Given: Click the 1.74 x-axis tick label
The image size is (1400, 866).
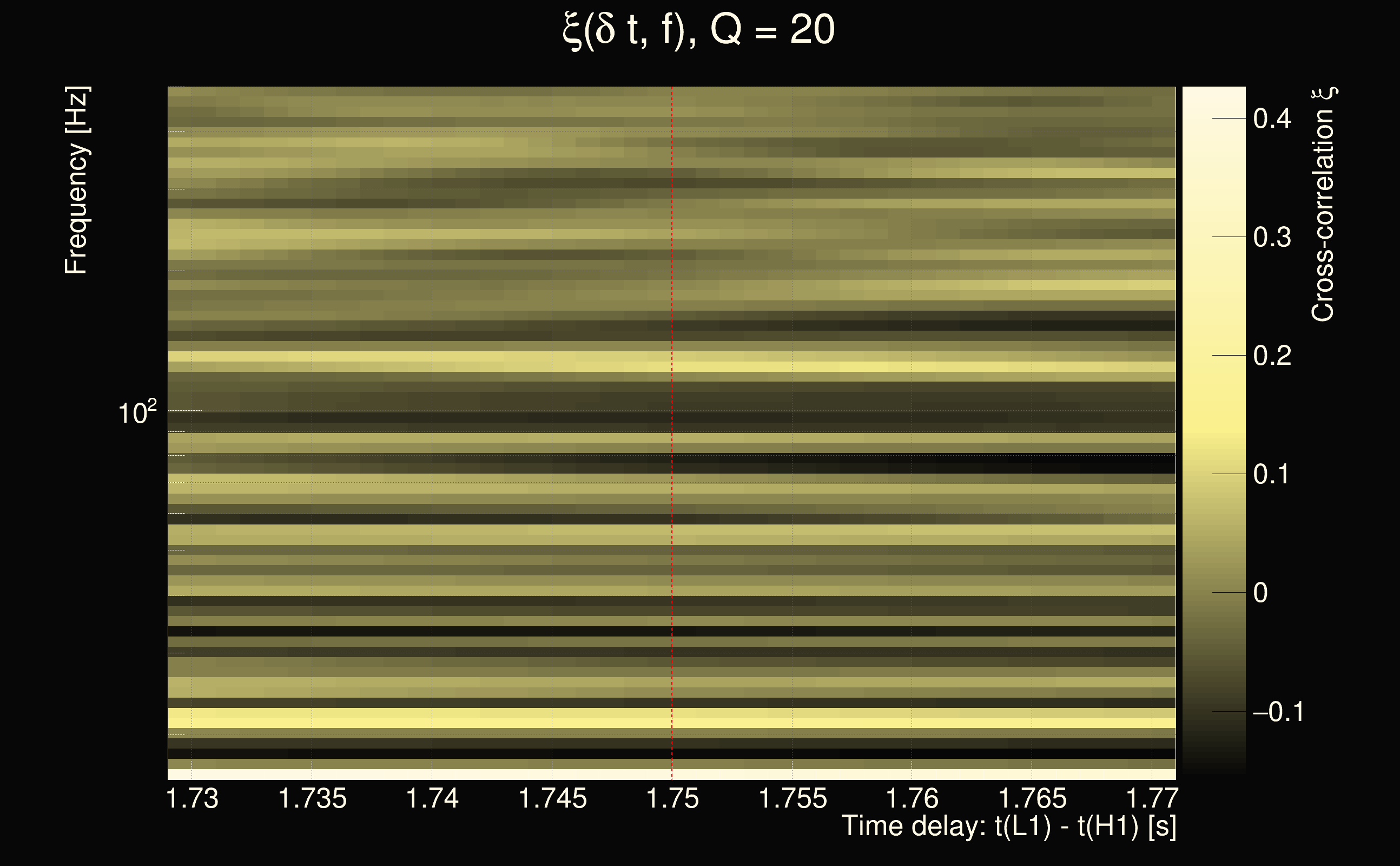Looking at the screenshot, I should click(x=432, y=798).
